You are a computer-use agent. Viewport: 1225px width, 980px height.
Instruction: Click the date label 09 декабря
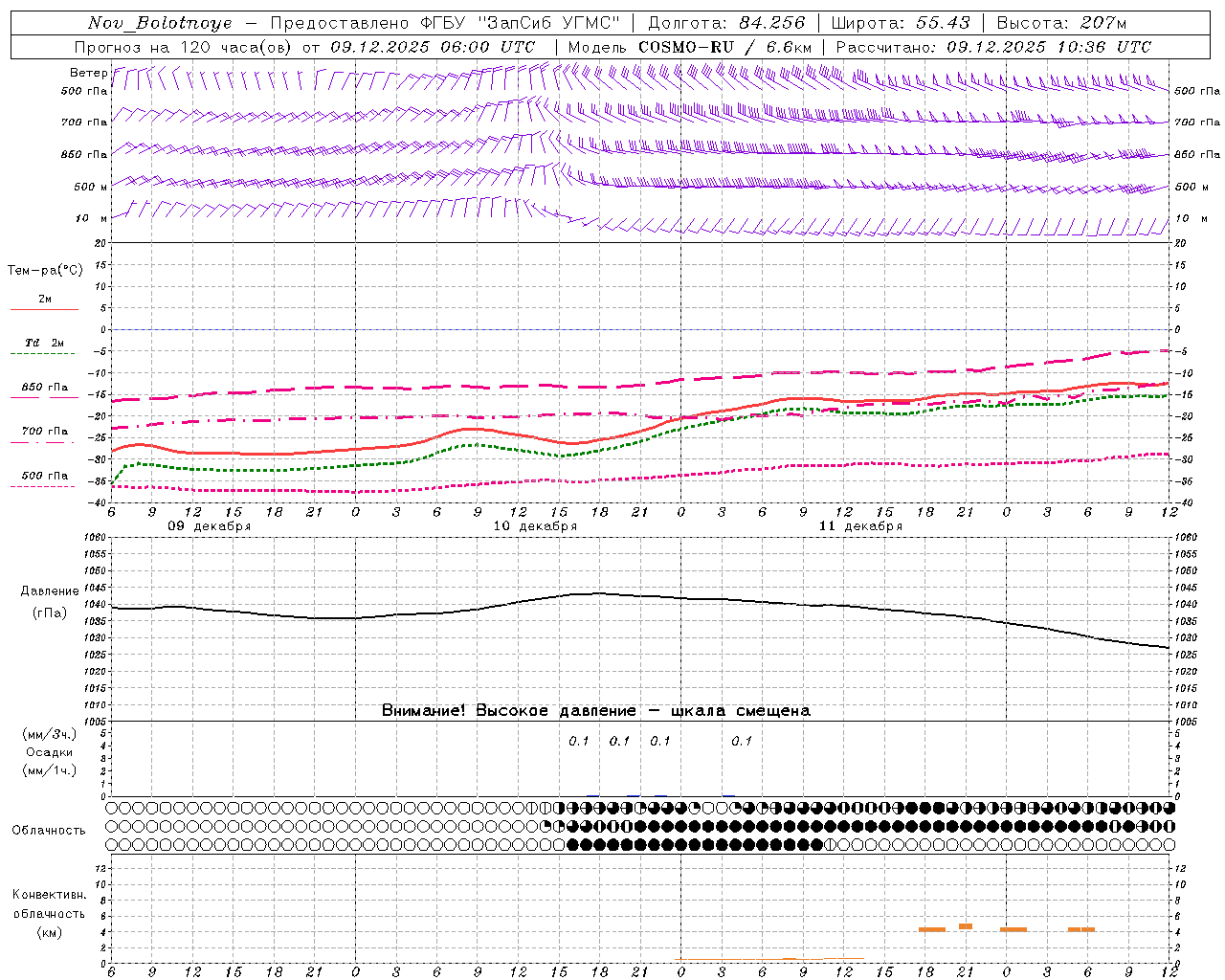[x=210, y=526]
